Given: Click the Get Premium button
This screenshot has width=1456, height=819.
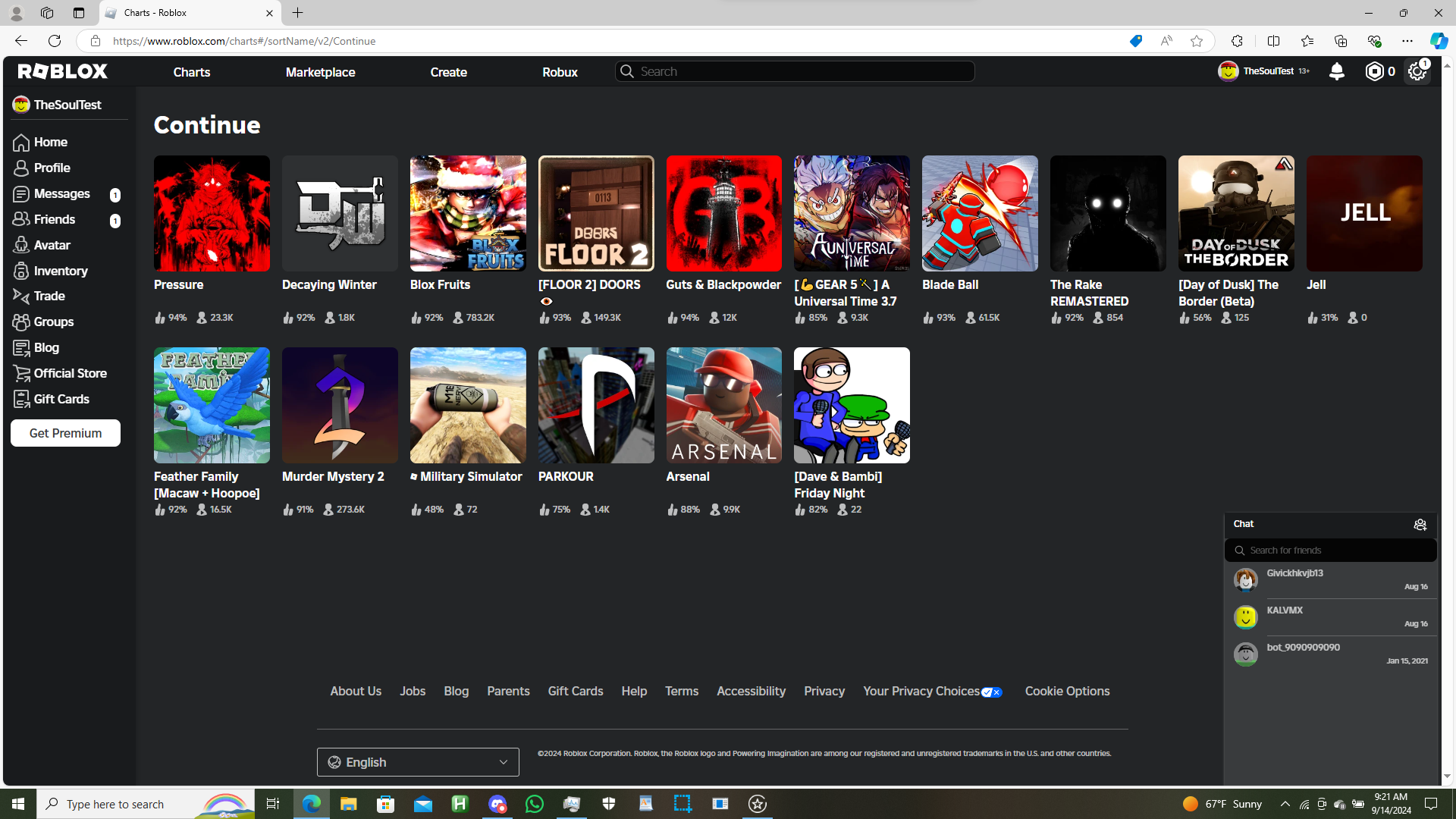Looking at the screenshot, I should (x=65, y=433).
